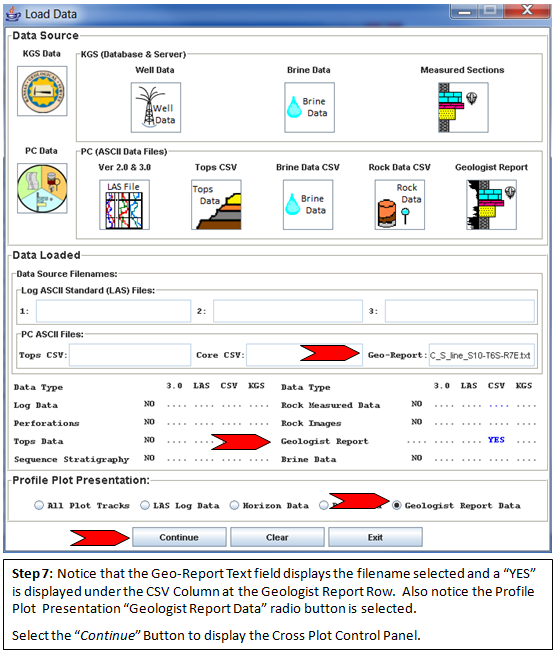Image resolution: width=560 pixels, height=655 pixels.
Task: Click the first LAS file text field
Action: (x=113, y=311)
